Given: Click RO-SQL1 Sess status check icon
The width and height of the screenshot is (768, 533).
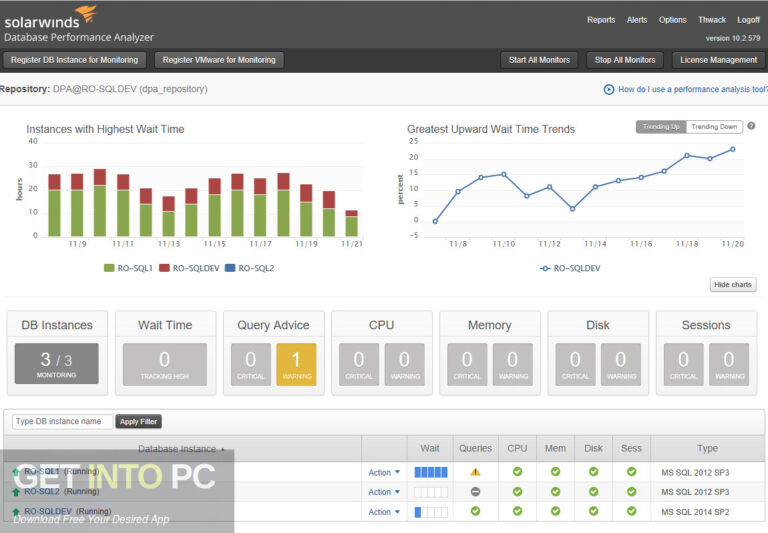Looking at the screenshot, I should click(x=632, y=472).
